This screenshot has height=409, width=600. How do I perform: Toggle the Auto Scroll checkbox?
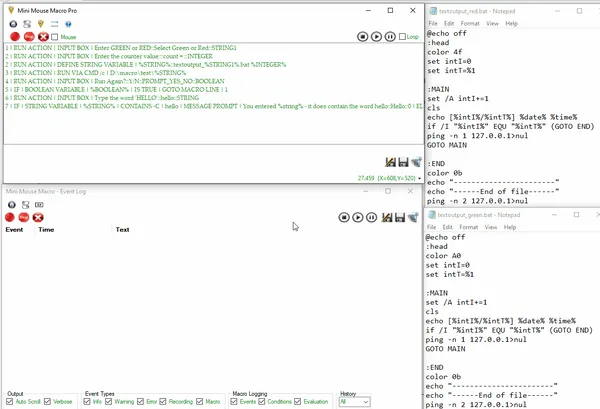click(x=11, y=401)
